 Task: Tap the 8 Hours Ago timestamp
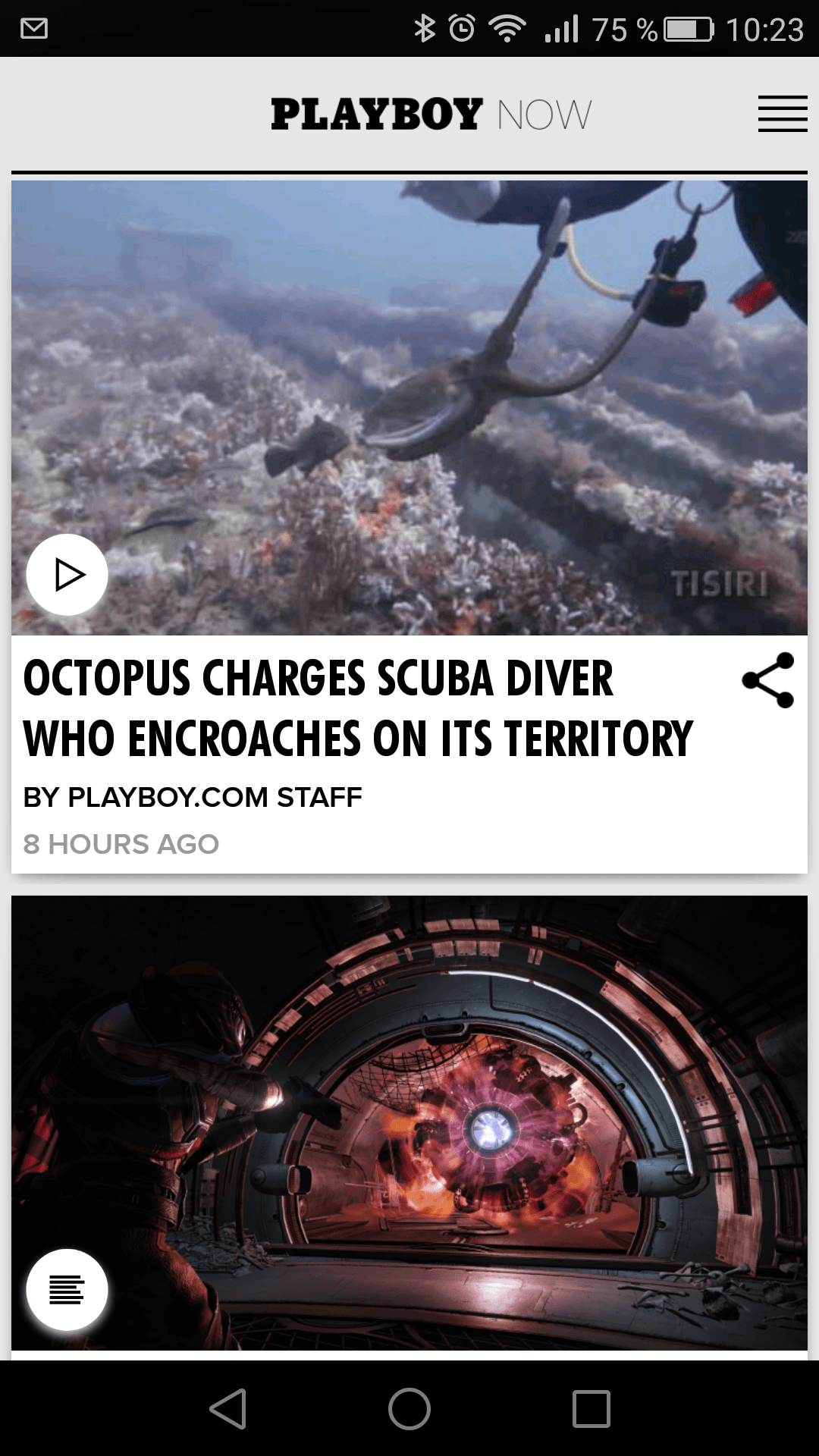click(x=121, y=844)
